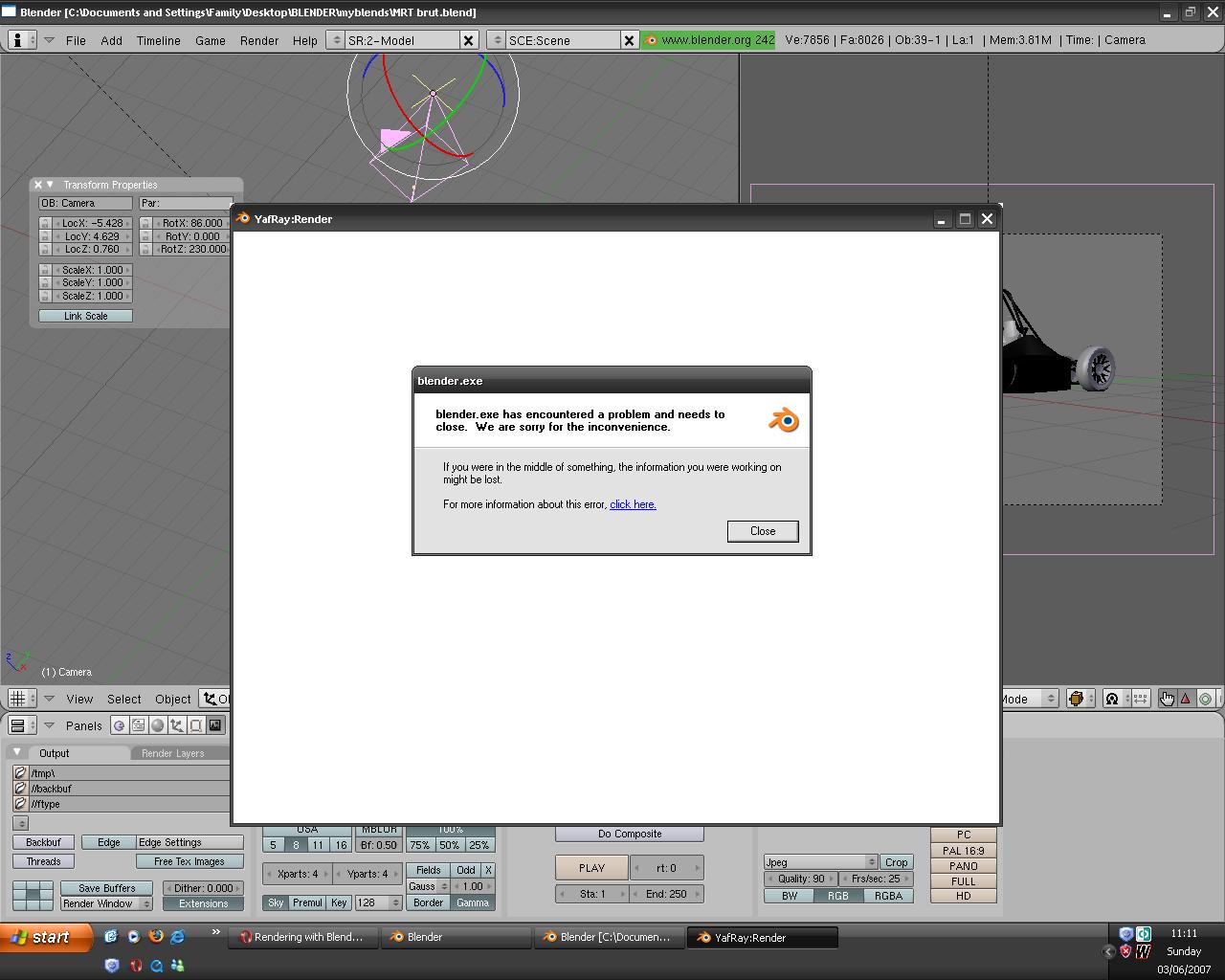
Task: Open the Object menu in 3D header
Action: pyautogui.click(x=173, y=700)
